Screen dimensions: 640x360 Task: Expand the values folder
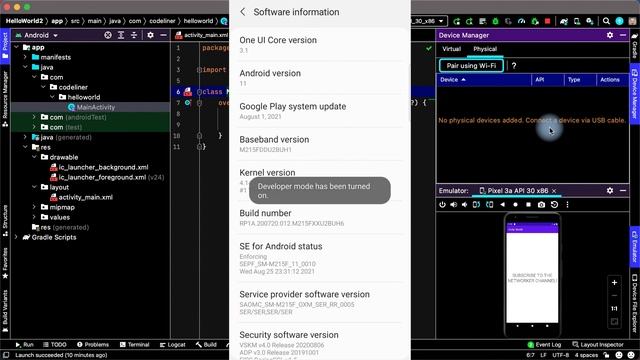pos(35,217)
